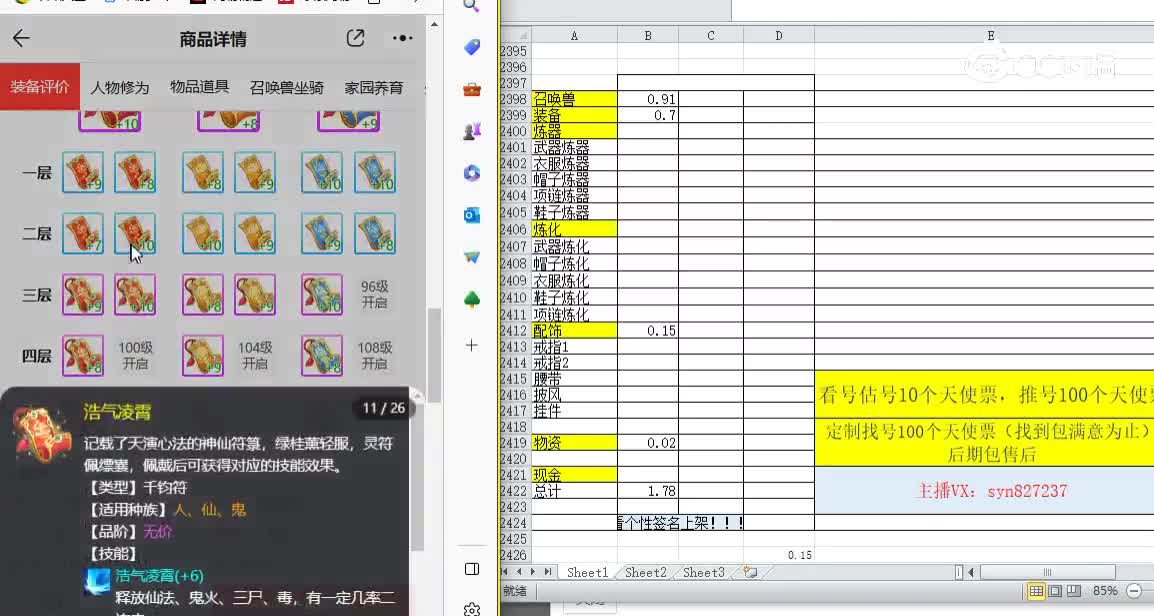Image resolution: width=1154 pixels, height=616 pixels.
Task: Switch to Normal view in Excel status bar
Action: coord(1036,590)
